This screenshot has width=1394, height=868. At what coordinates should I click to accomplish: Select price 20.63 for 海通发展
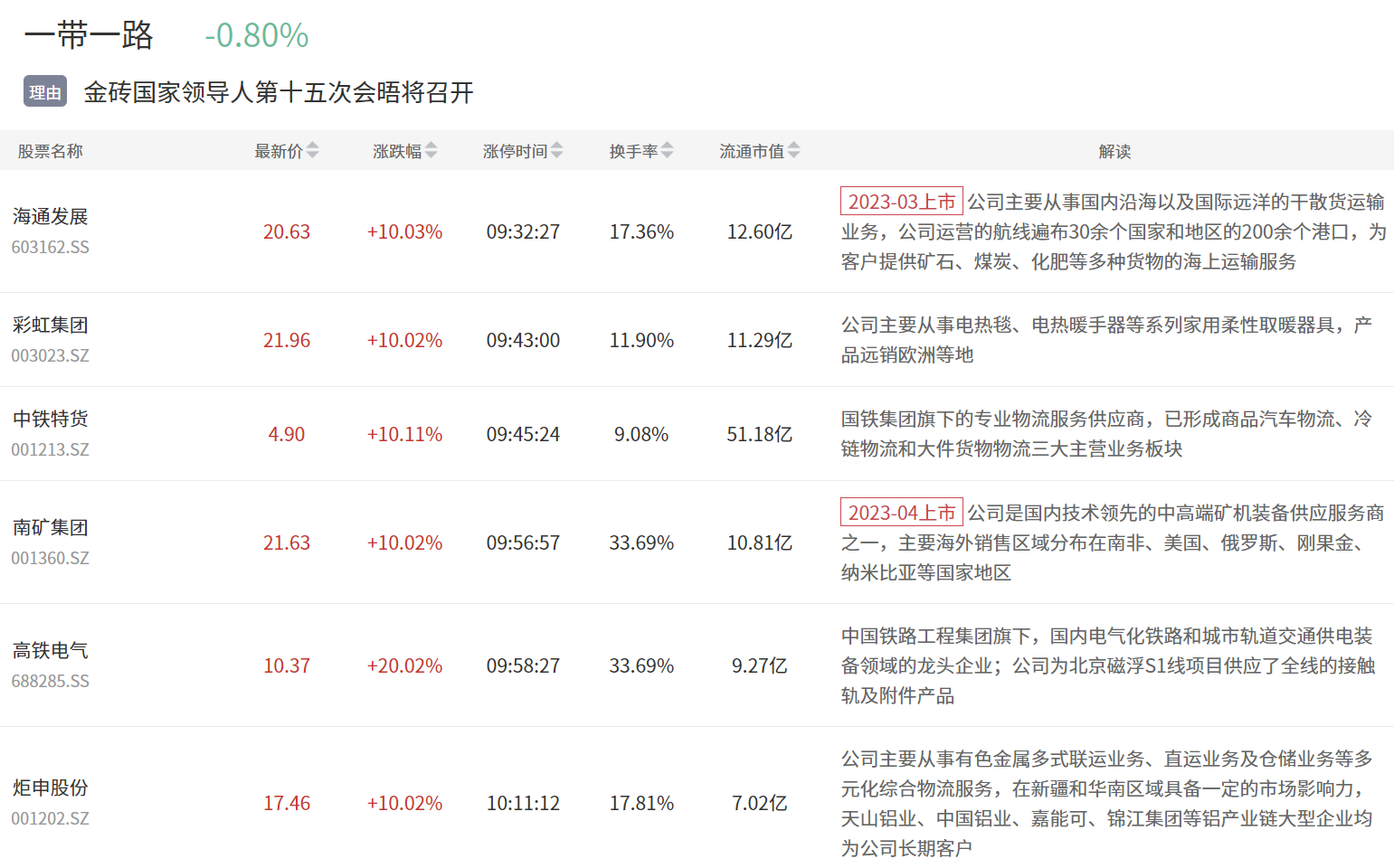pyautogui.click(x=287, y=231)
